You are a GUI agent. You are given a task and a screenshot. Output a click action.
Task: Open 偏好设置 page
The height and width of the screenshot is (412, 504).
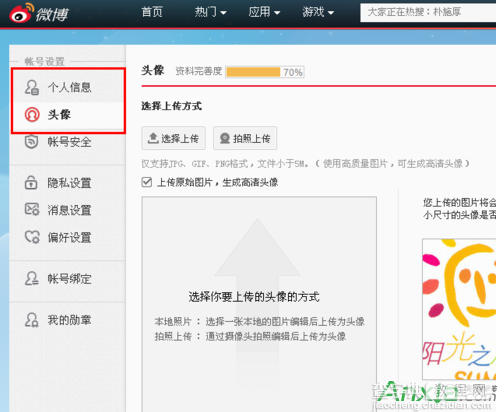click(68, 237)
